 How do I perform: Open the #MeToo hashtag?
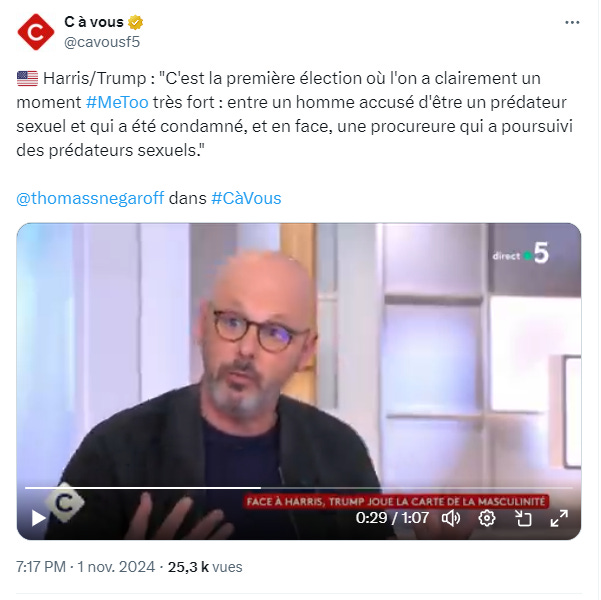click(x=117, y=102)
